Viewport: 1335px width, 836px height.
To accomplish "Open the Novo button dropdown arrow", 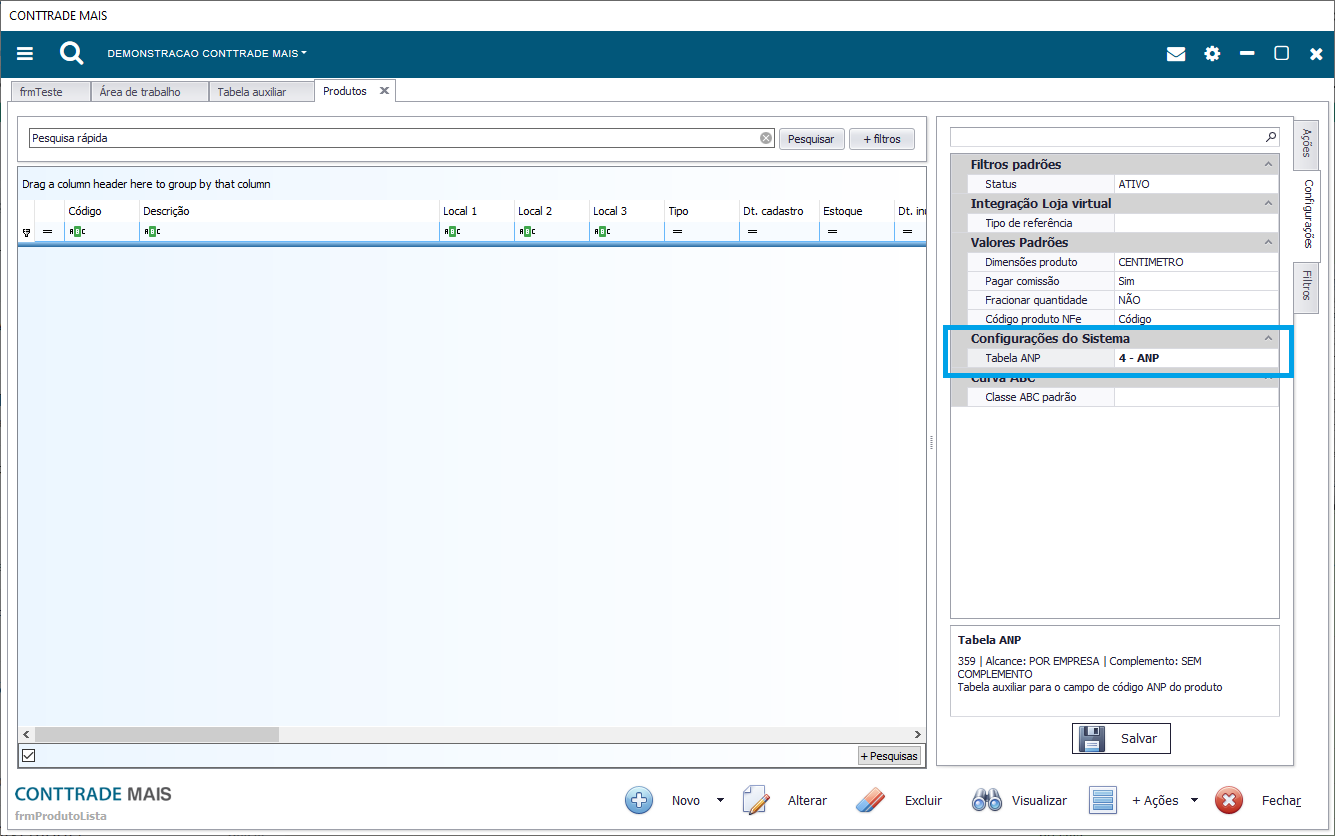I will [720, 800].
